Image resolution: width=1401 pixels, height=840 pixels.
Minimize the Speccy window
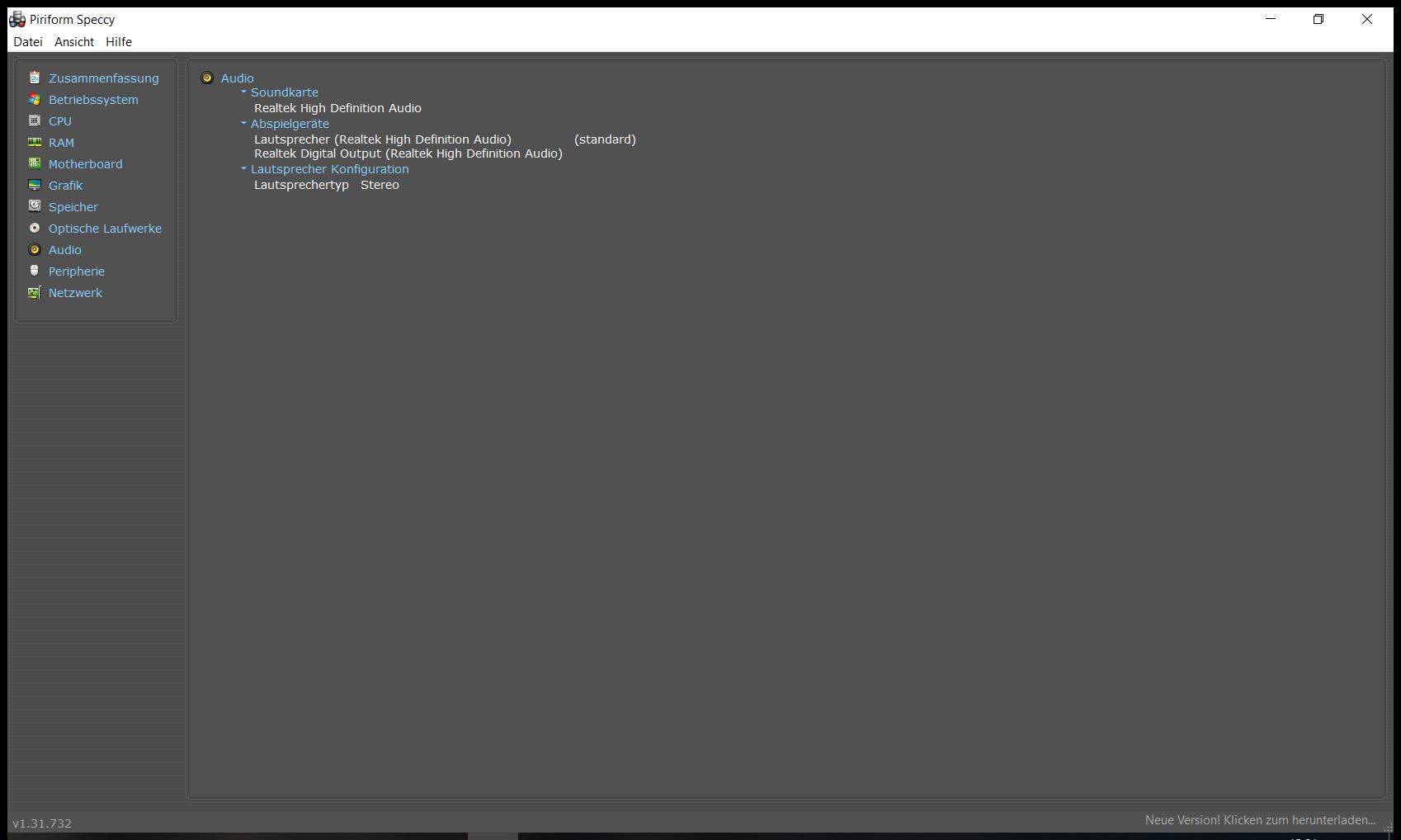[x=1271, y=19]
